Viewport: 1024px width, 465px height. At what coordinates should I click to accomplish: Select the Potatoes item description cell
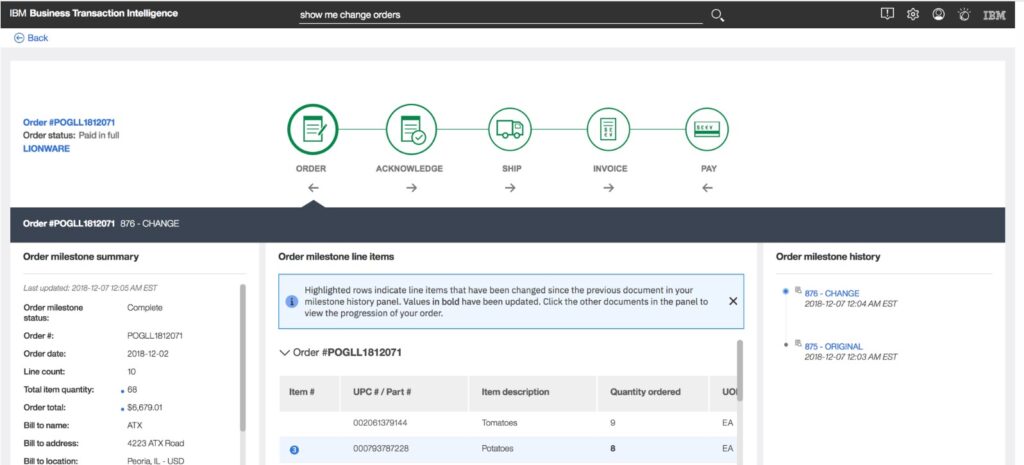tap(497, 449)
